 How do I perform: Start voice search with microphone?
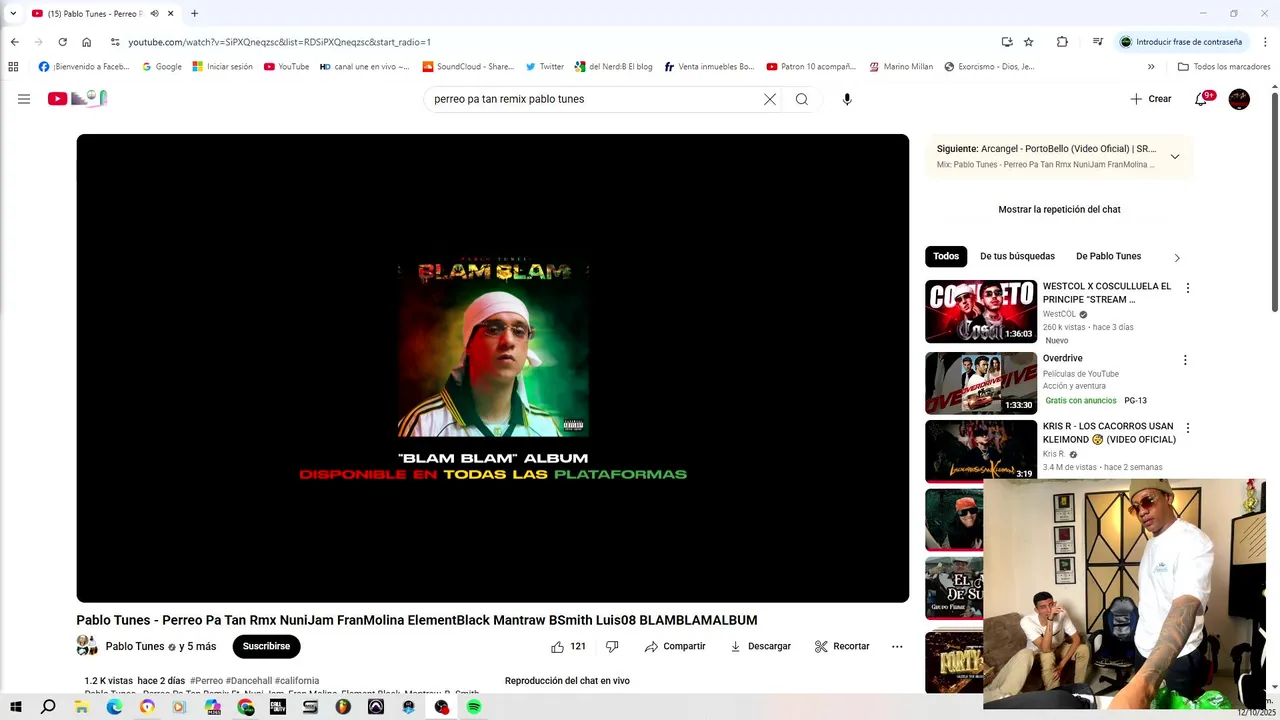(x=847, y=99)
